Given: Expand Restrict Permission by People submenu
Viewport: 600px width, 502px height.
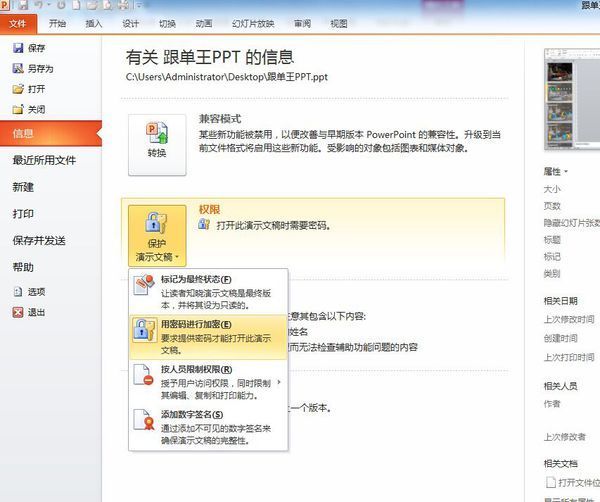Looking at the screenshot, I should point(208,382).
